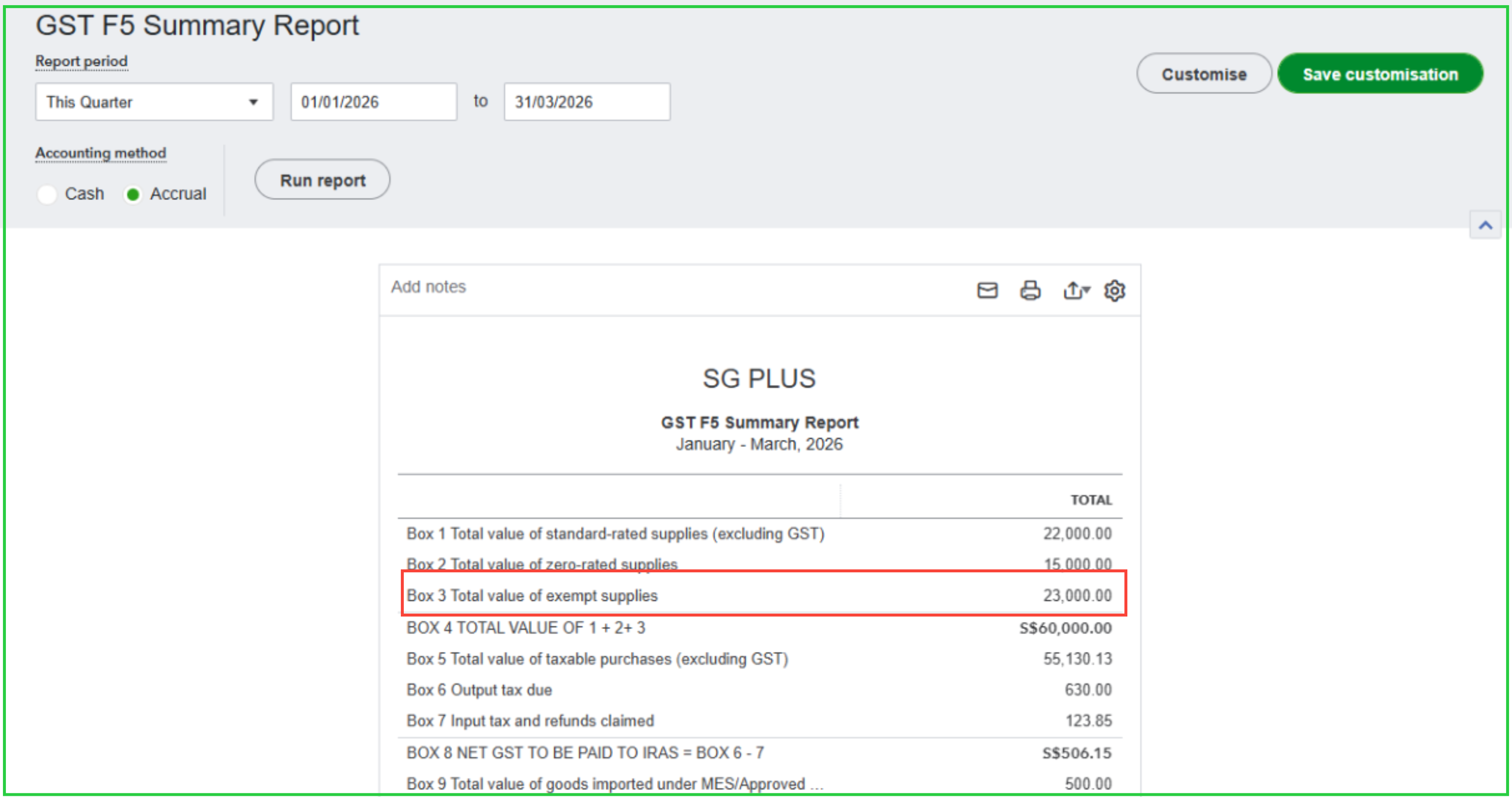The height and width of the screenshot is (797, 1512).
Task: Click the Run report button
Action: (x=322, y=180)
